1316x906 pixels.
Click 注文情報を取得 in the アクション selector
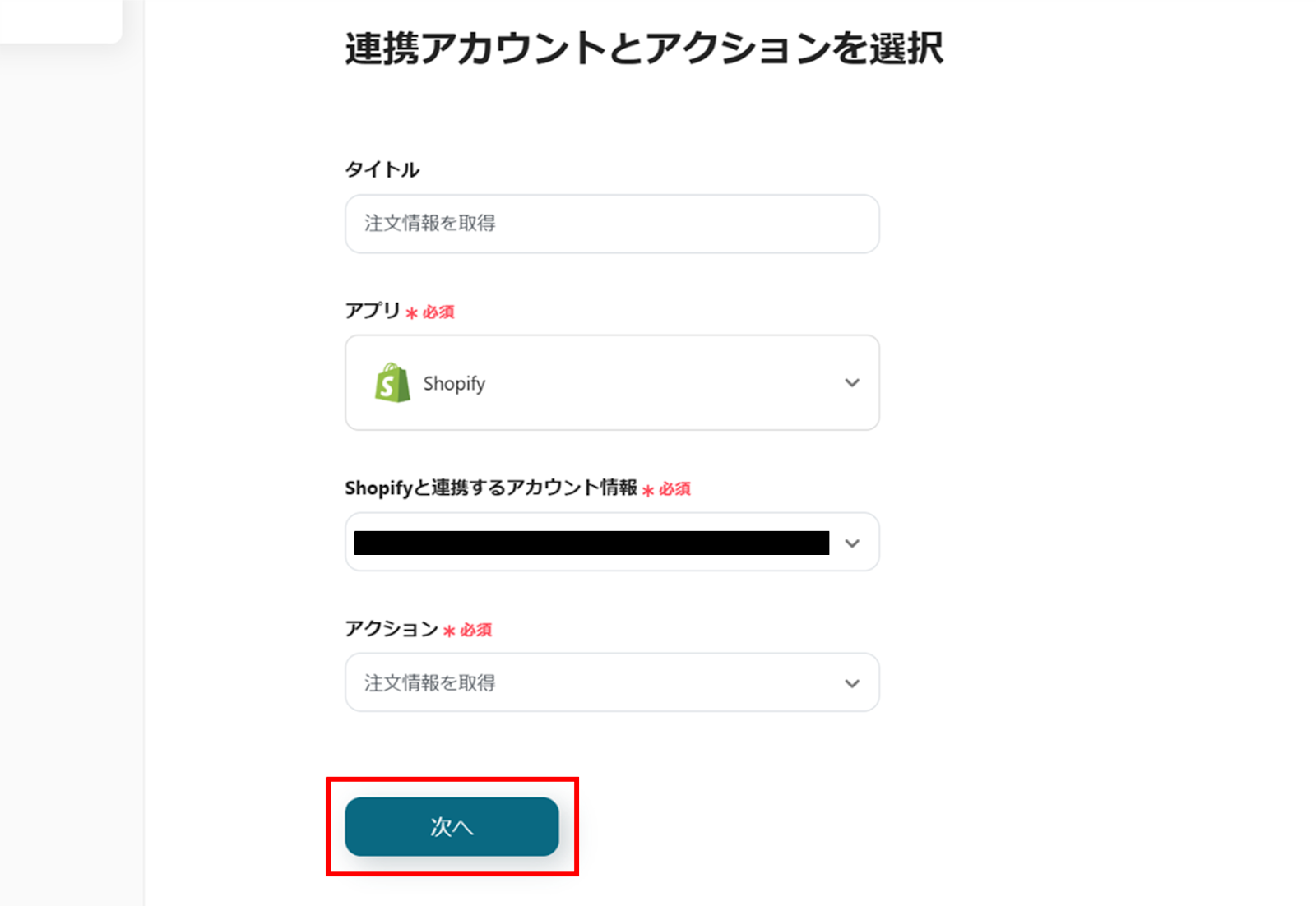(430, 683)
